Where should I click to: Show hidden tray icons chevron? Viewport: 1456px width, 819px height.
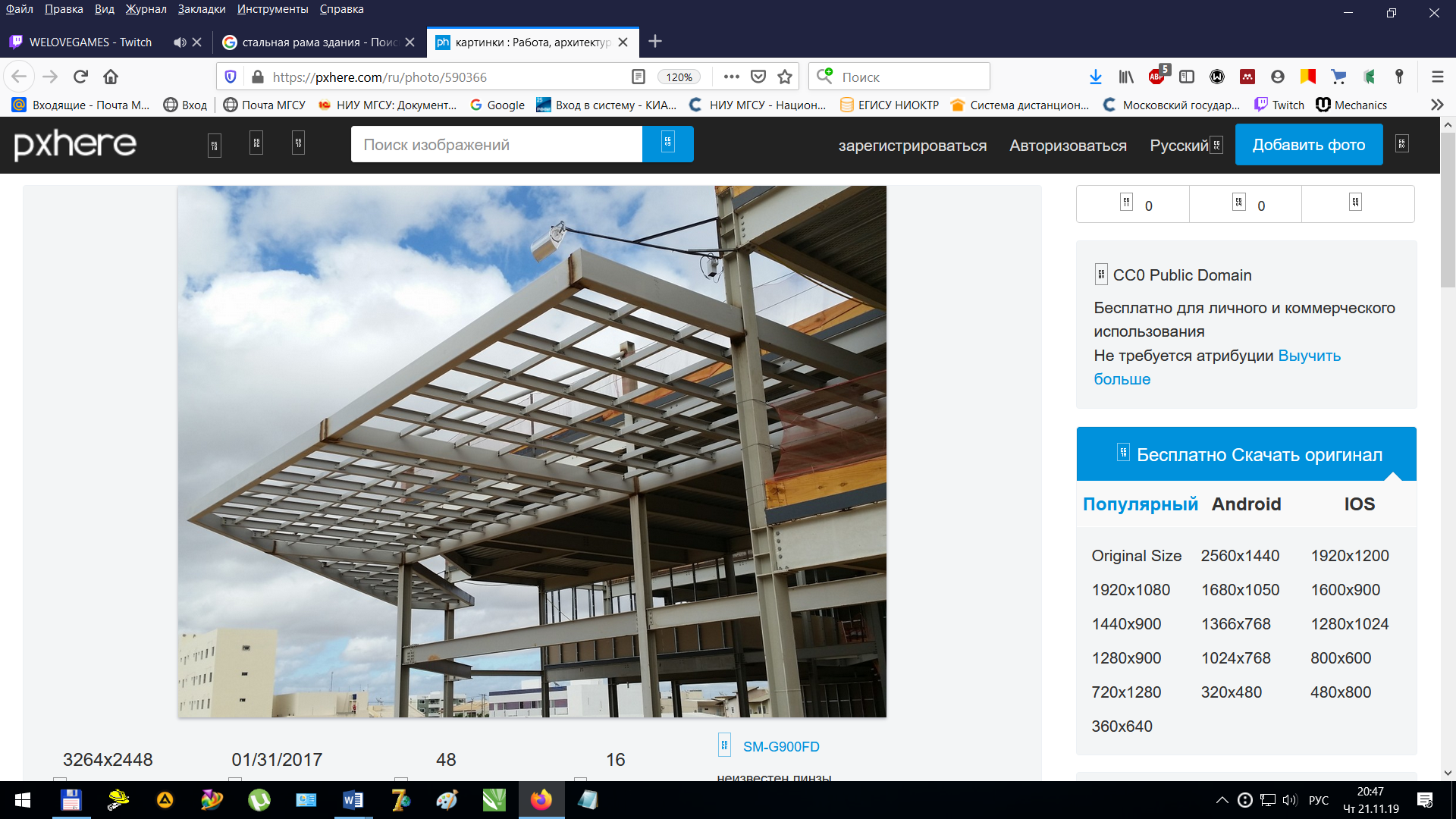1222,800
